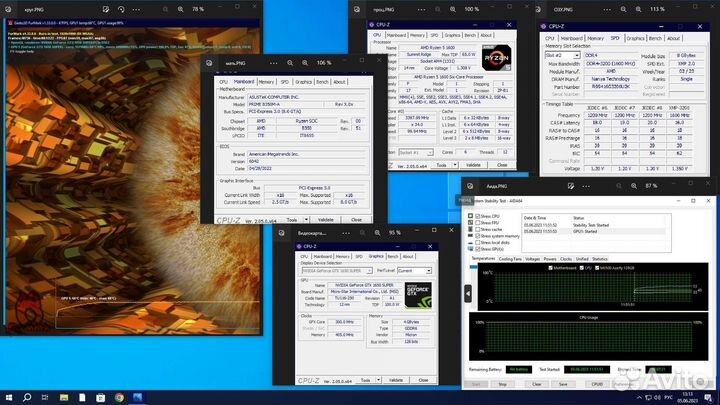Screen dimensions: 720x405
Task: Zoom in on the Видеокарта window
Action: (x=377, y=233)
